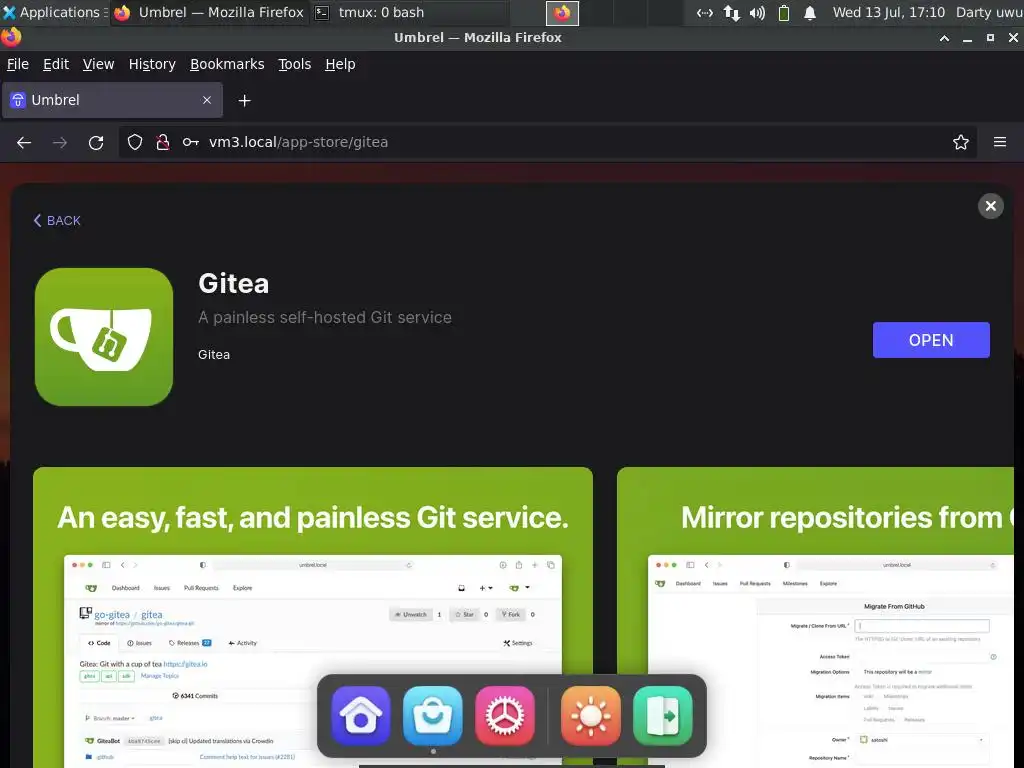The image size is (1024, 768).
Task: Roll up the Firefox window with the caret button
Action: 944,38
